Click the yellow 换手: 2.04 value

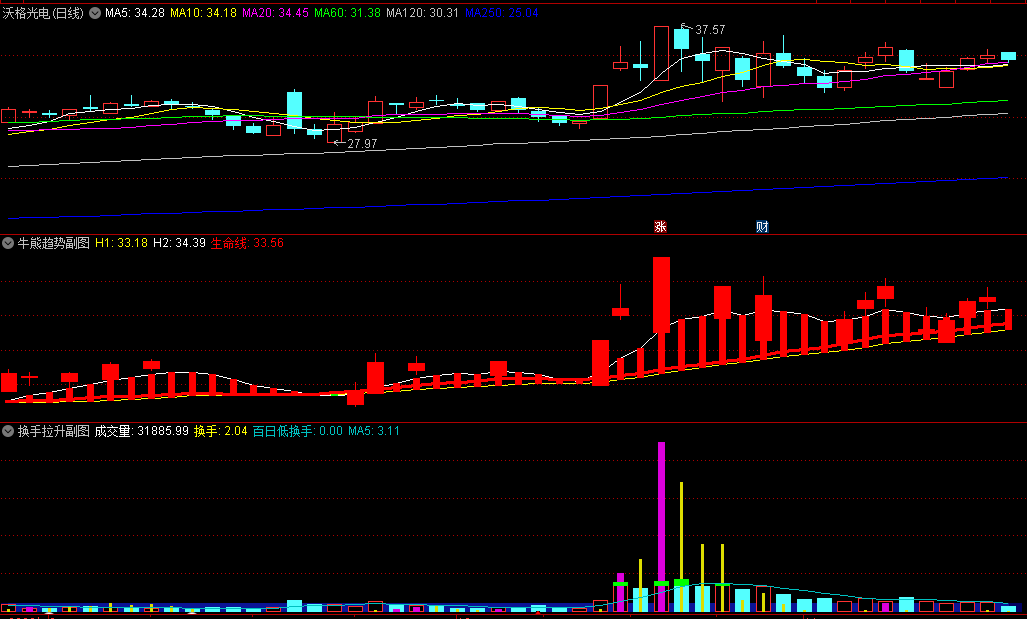(221, 431)
